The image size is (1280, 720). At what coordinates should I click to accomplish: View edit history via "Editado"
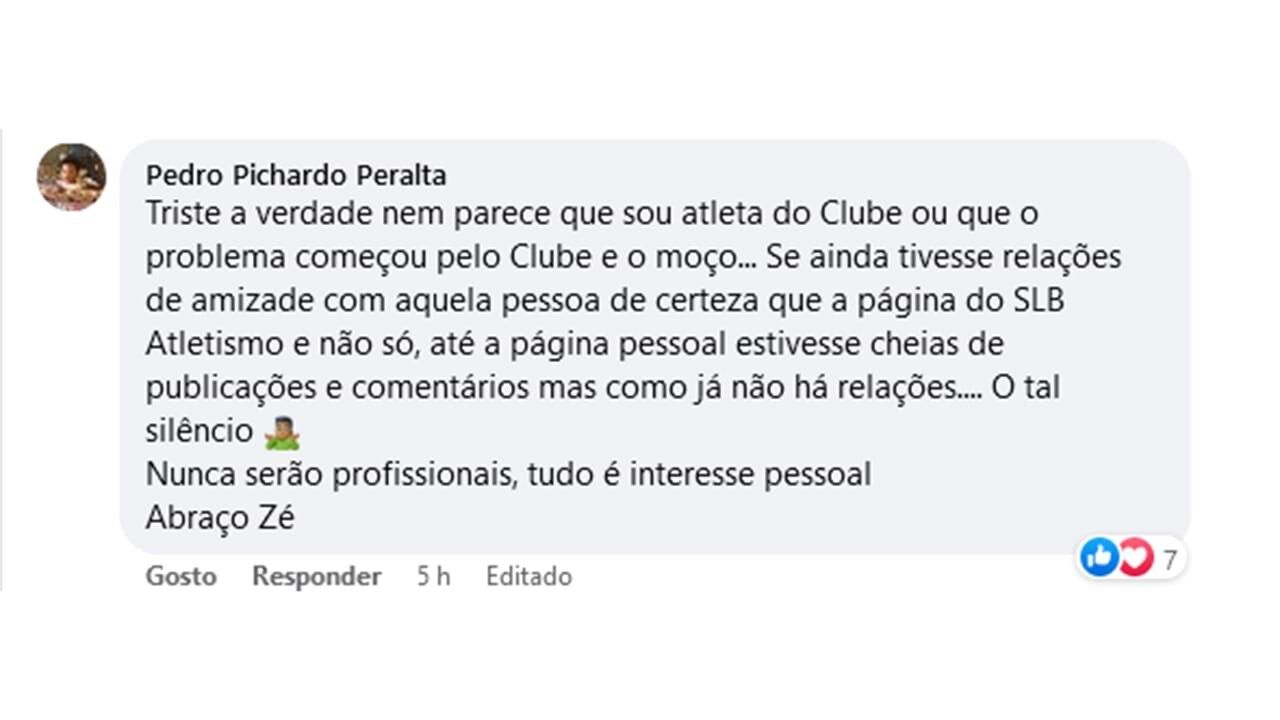coord(528,577)
